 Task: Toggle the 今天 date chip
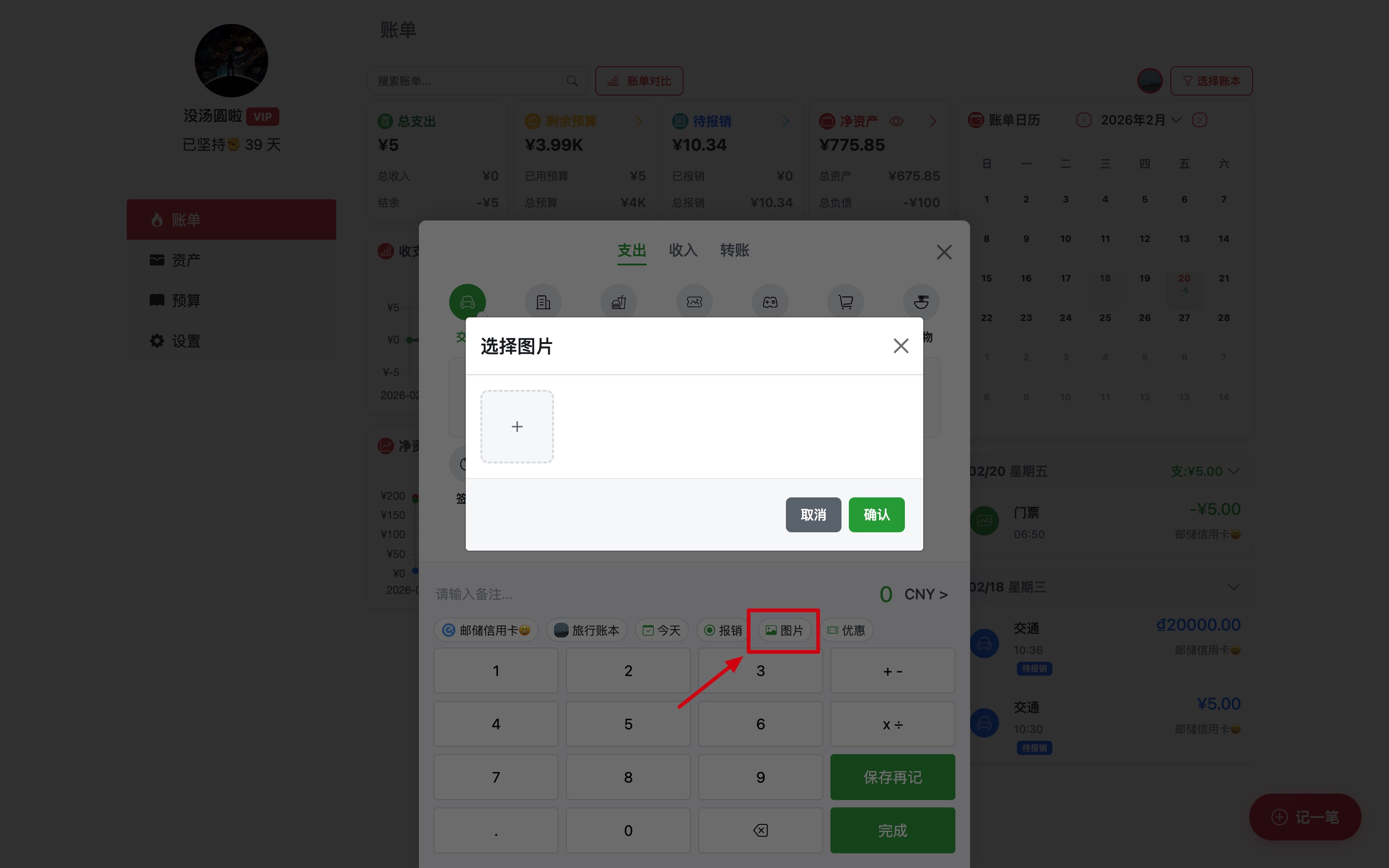tap(661, 630)
